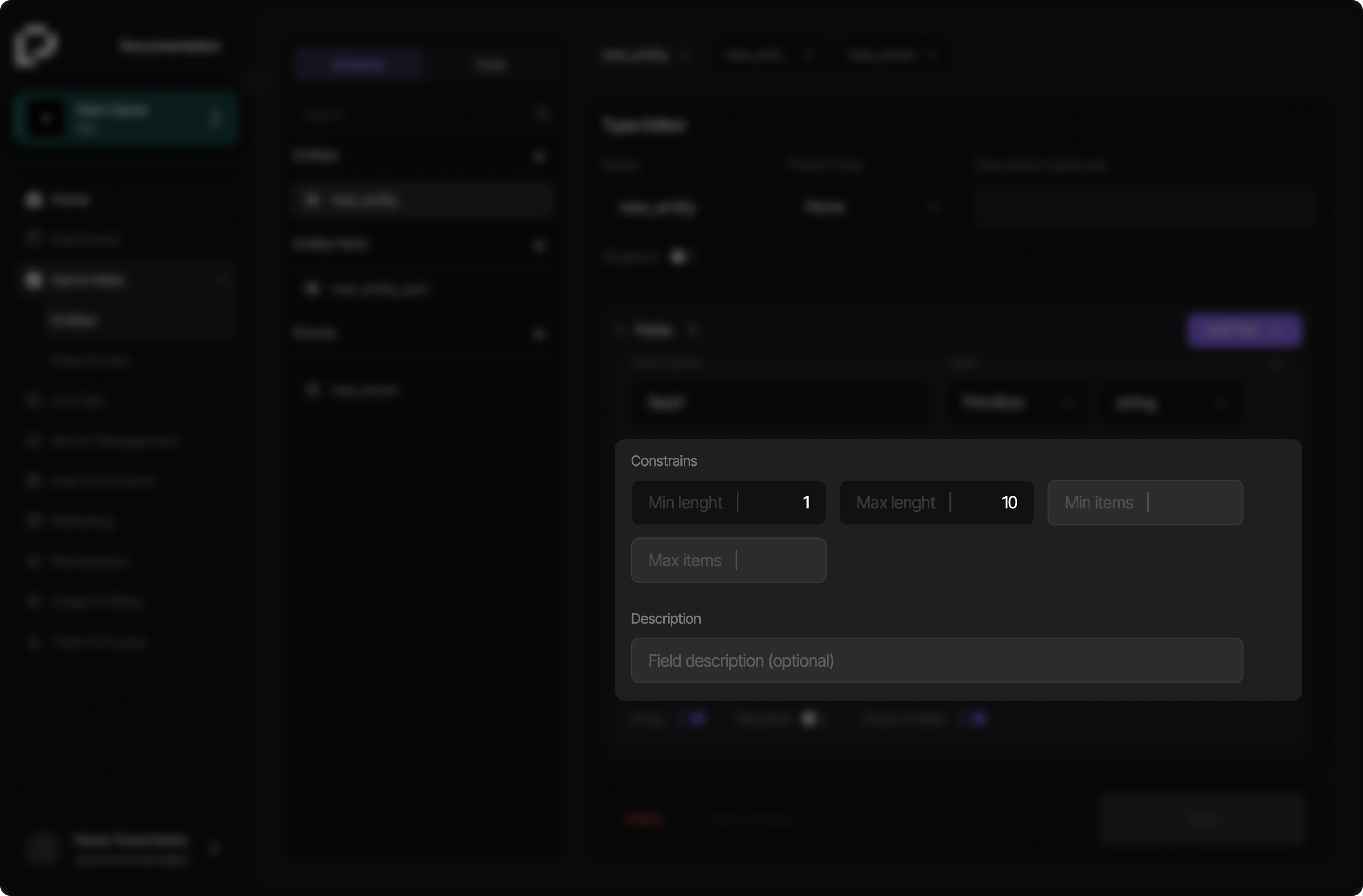Click the plus icon beside the Entities section header

click(539, 156)
